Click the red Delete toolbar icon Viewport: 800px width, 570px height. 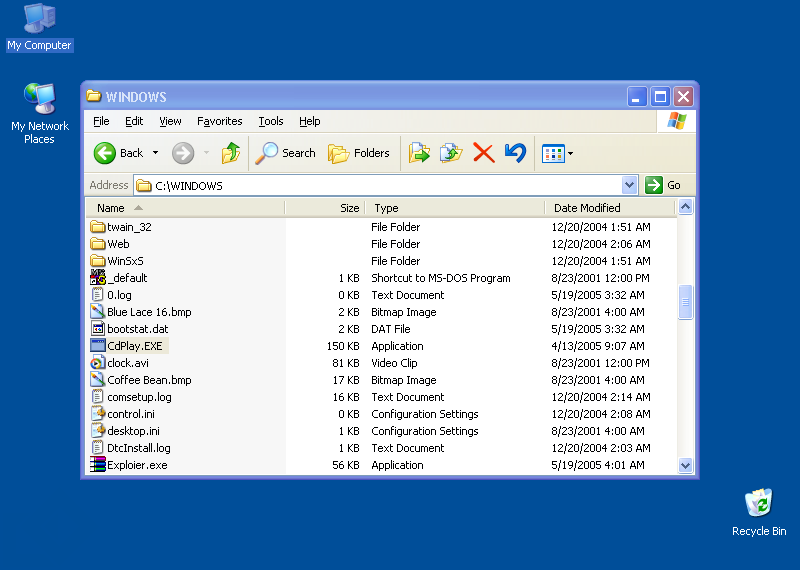tap(484, 153)
